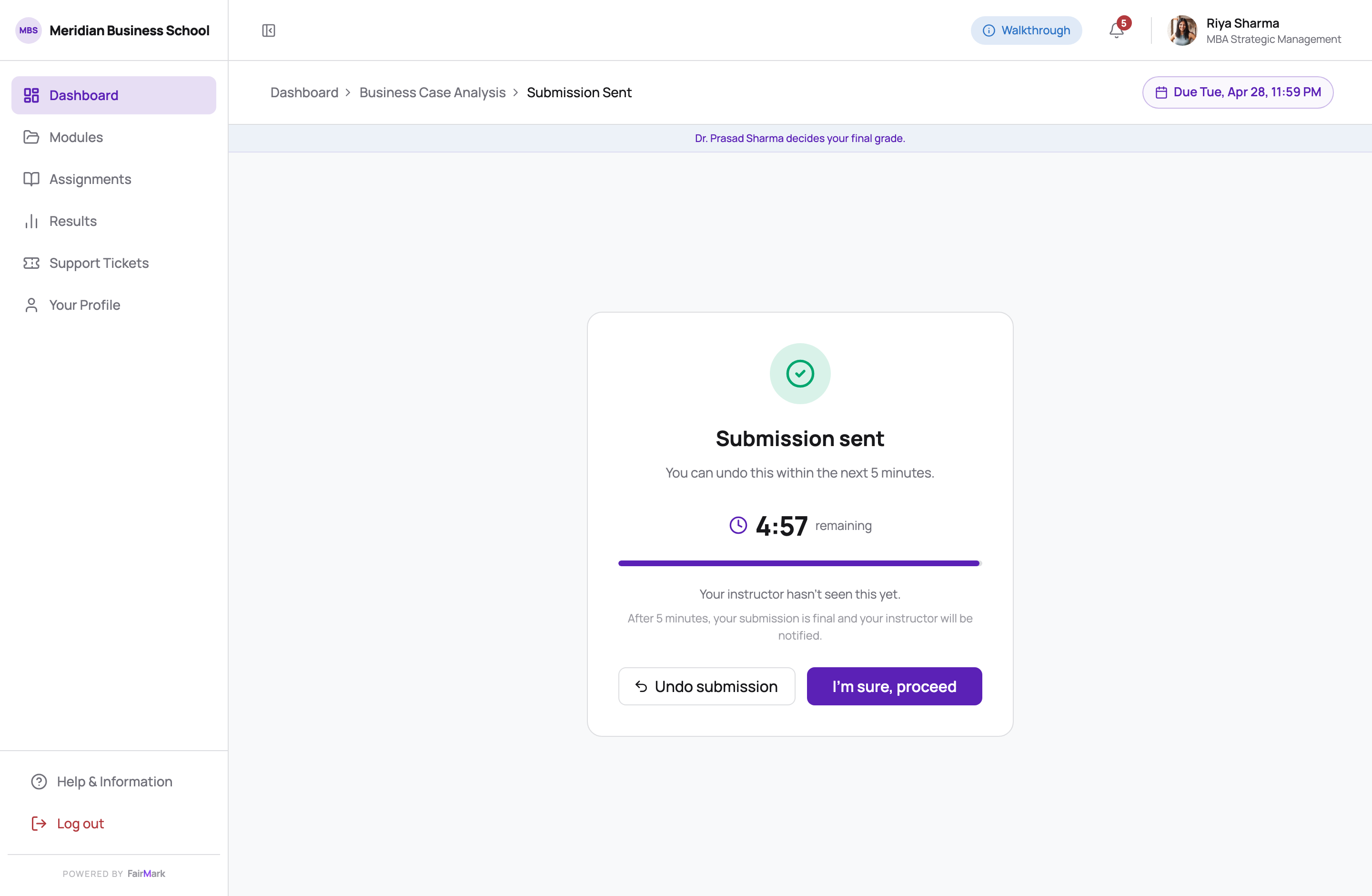Open Business Case Analysis breadcrumb

(x=433, y=92)
